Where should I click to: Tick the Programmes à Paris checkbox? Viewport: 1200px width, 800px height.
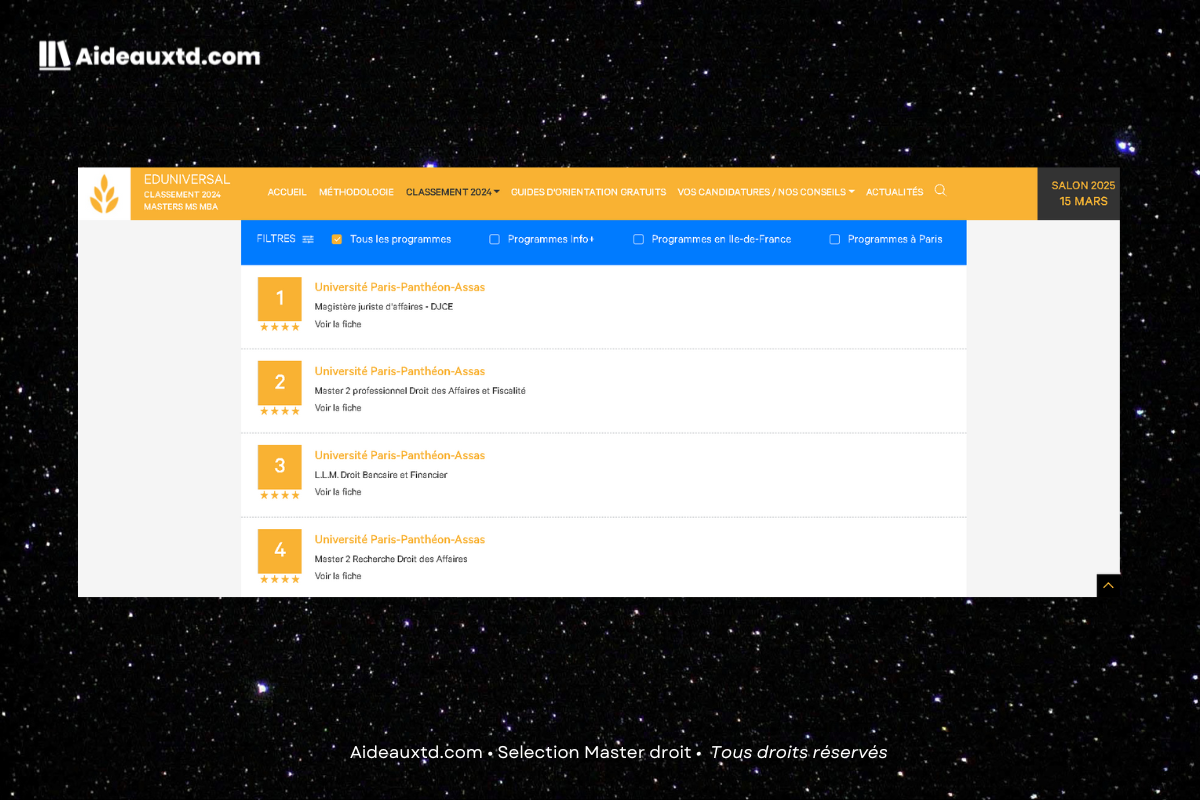834,239
